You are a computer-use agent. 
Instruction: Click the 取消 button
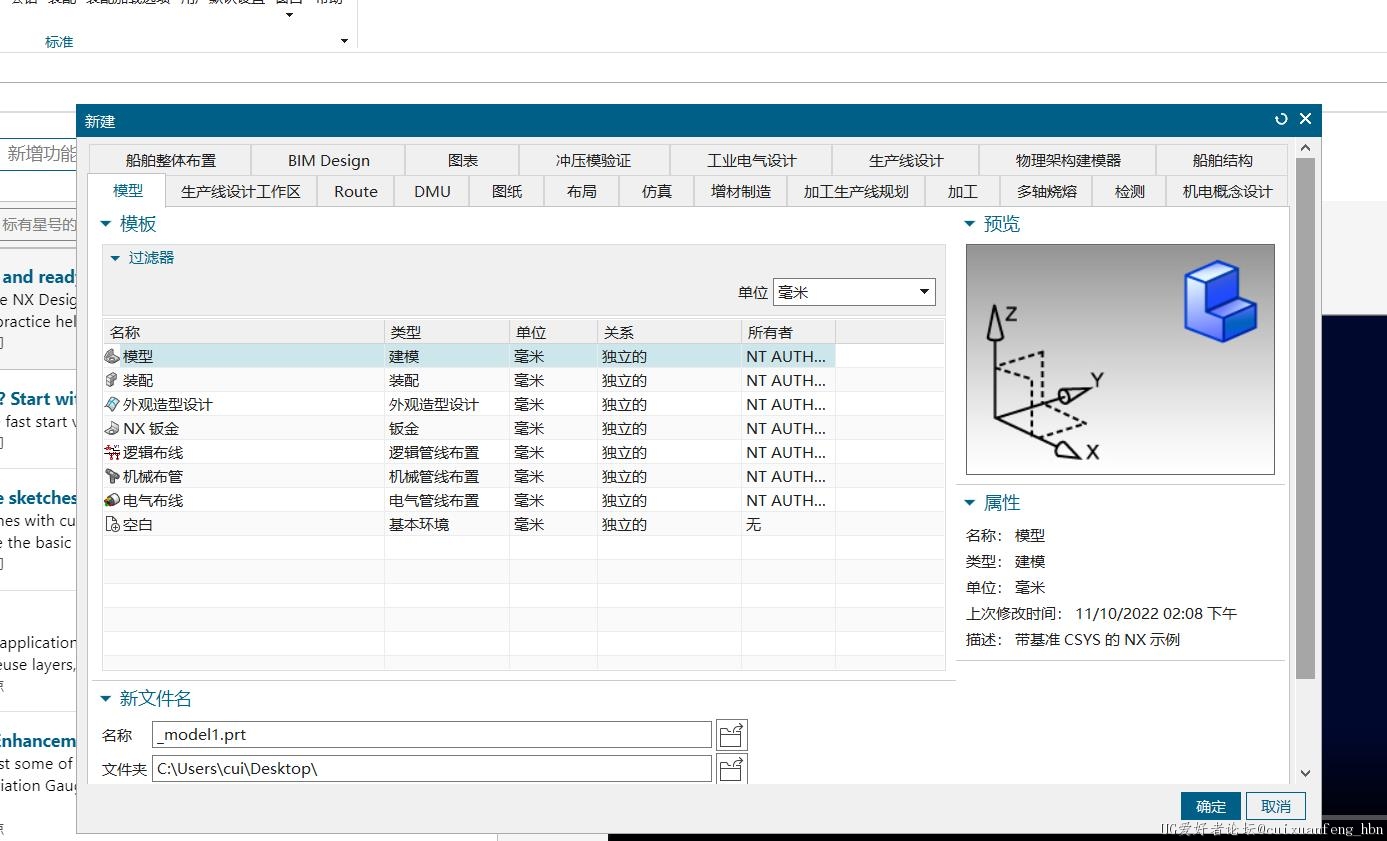(1275, 806)
